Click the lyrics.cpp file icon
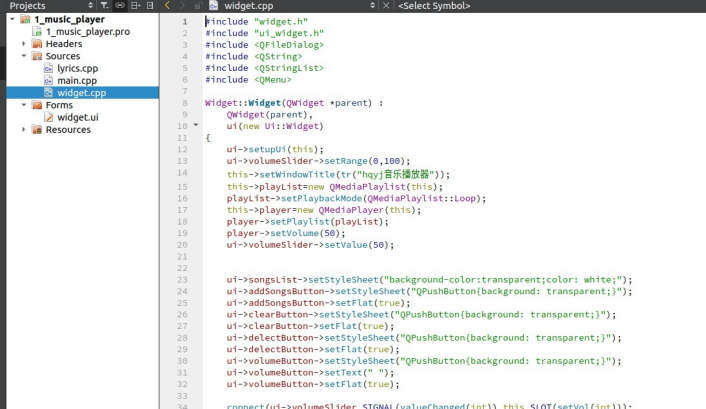 [x=48, y=68]
